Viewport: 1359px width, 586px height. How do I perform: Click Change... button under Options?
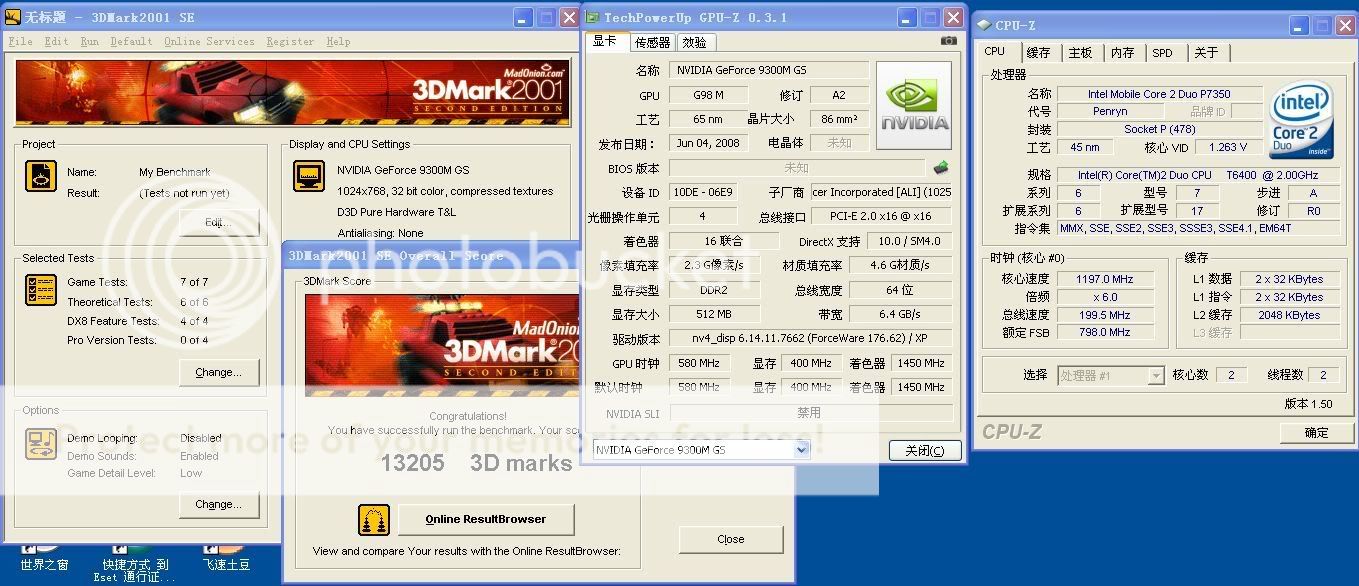pos(219,504)
